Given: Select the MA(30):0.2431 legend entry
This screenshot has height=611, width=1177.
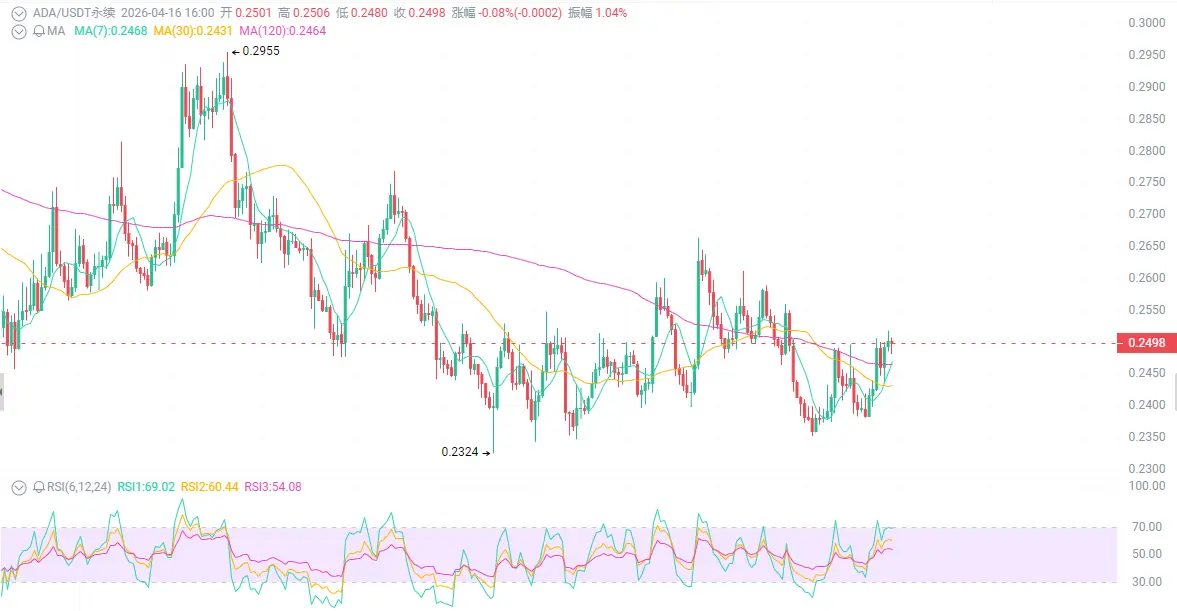Looking at the screenshot, I should click(x=193, y=31).
